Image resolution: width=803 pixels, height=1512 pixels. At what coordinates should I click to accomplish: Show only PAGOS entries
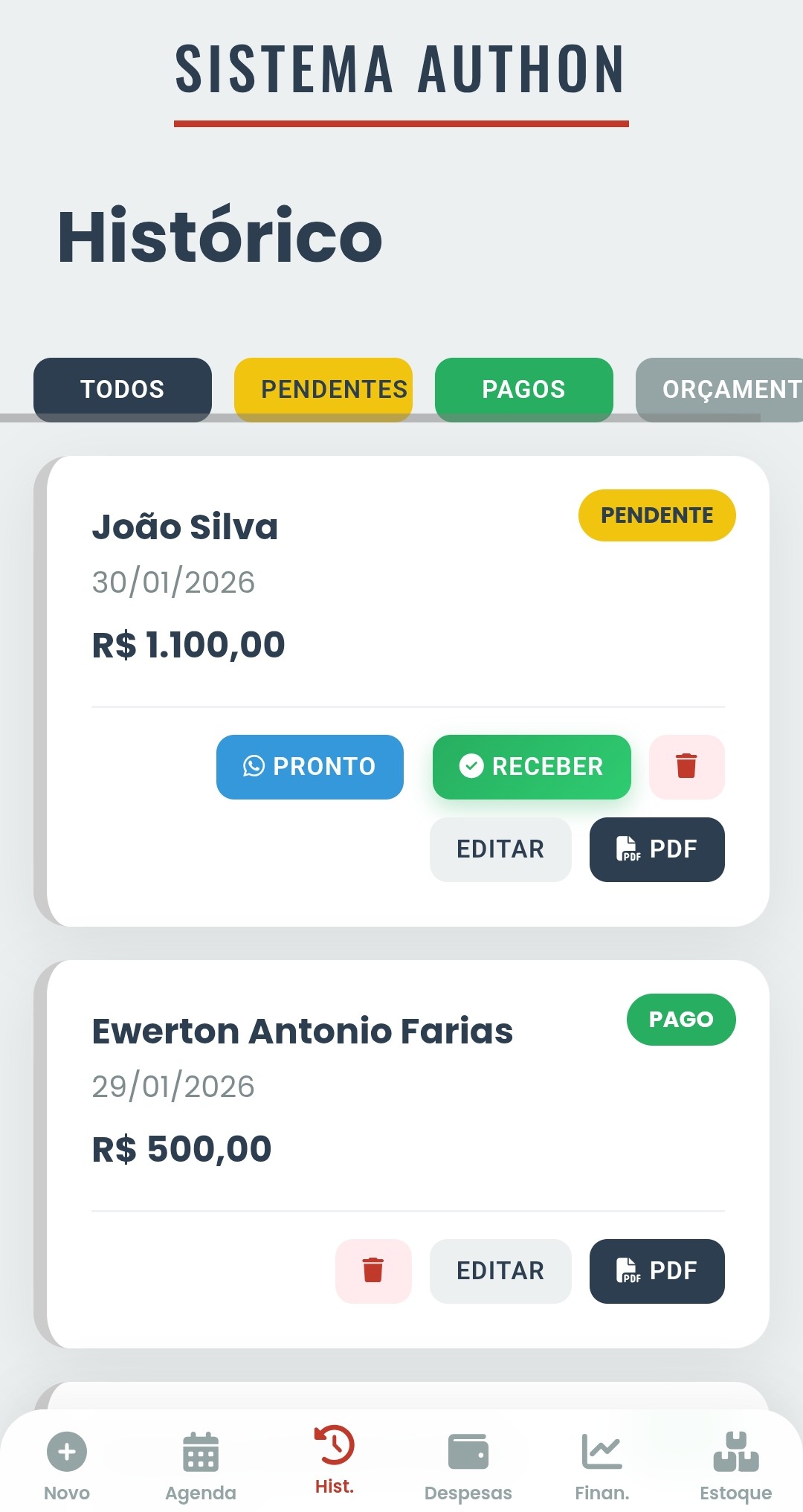(x=524, y=389)
